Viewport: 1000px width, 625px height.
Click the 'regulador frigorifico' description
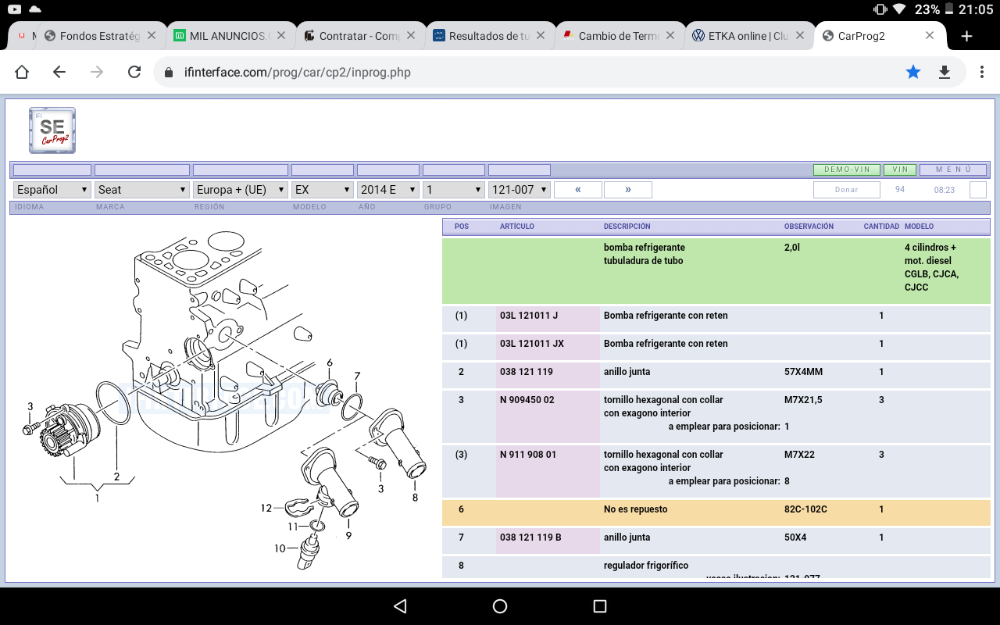coord(646,565)
